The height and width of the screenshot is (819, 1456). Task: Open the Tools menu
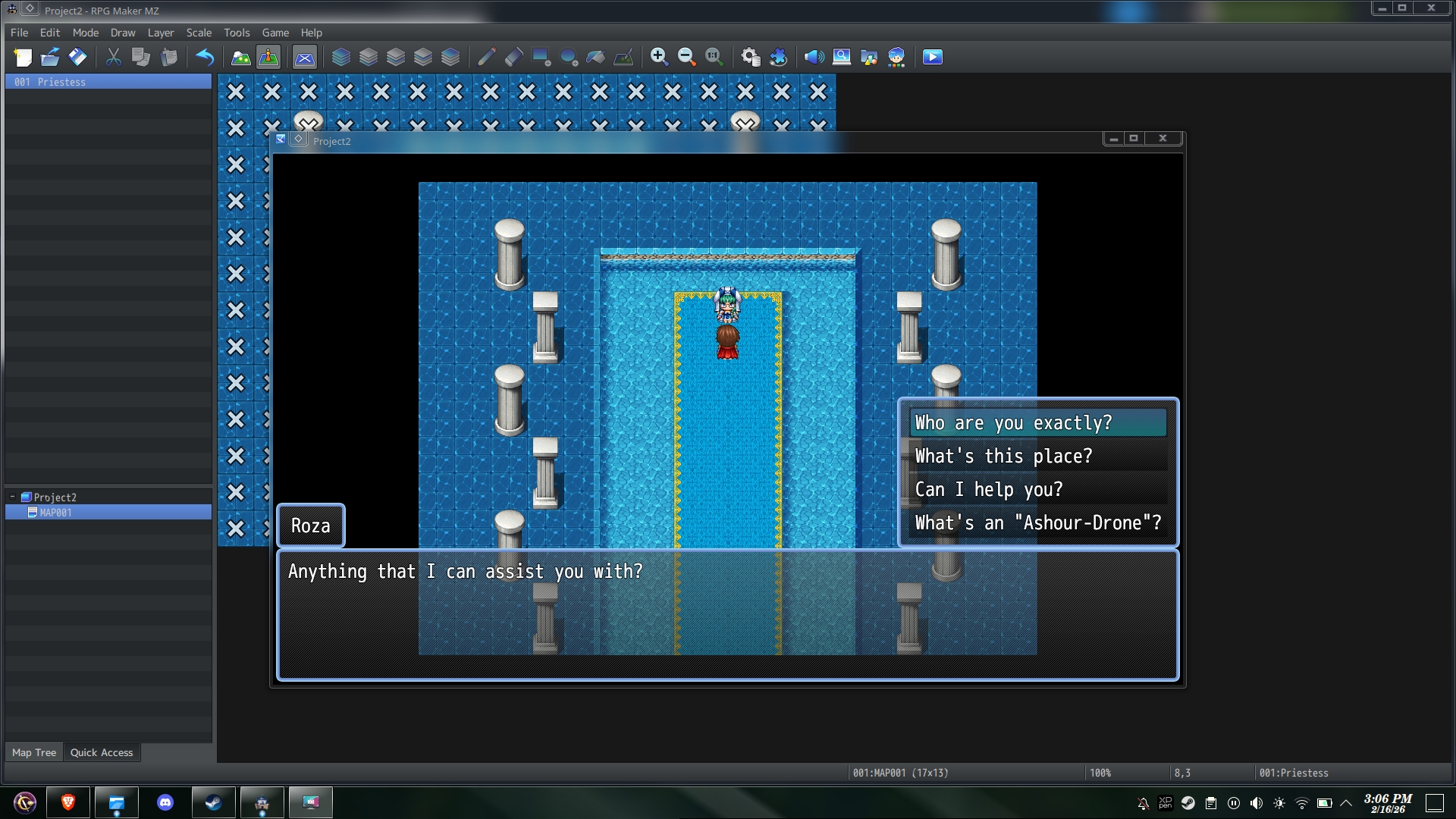[237, 33]
